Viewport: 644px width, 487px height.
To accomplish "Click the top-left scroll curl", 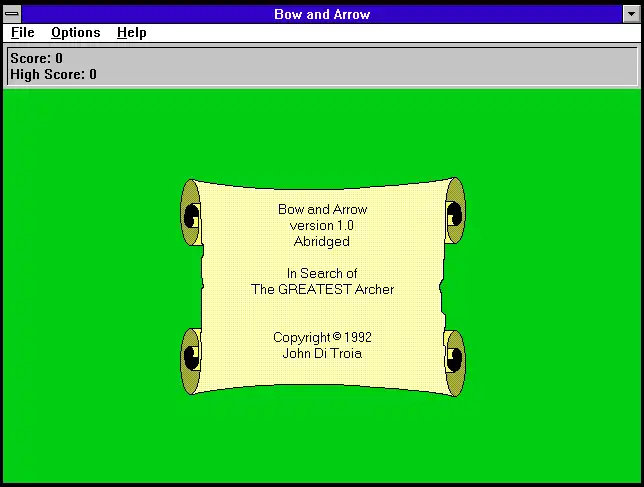I will tap(191, 213).
